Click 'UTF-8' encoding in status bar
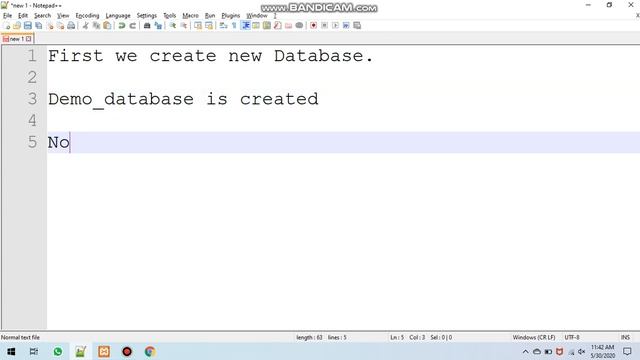640x360 pixels. coord(572,338)
